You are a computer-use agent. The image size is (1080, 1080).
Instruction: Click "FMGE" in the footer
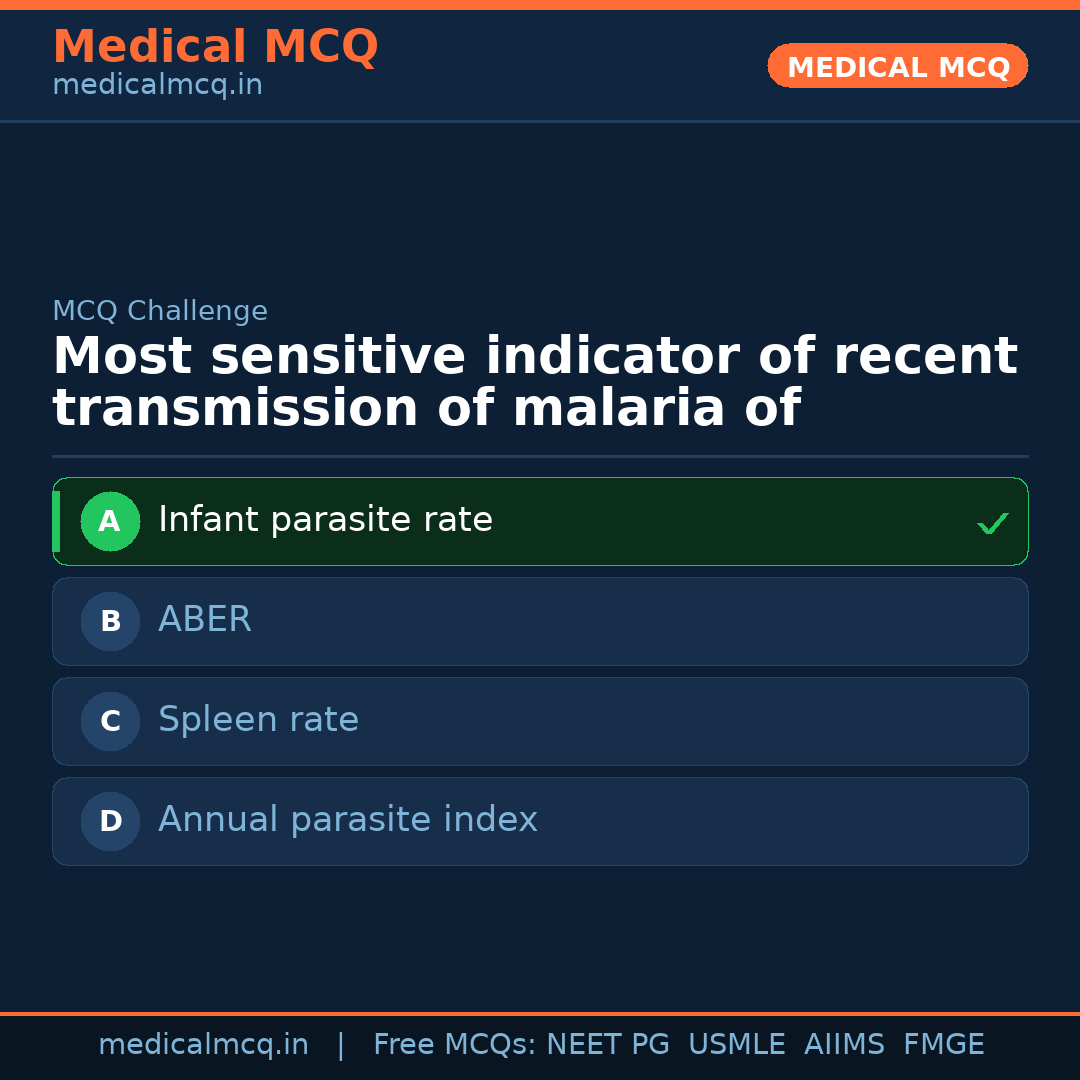tap(943, 1045)
